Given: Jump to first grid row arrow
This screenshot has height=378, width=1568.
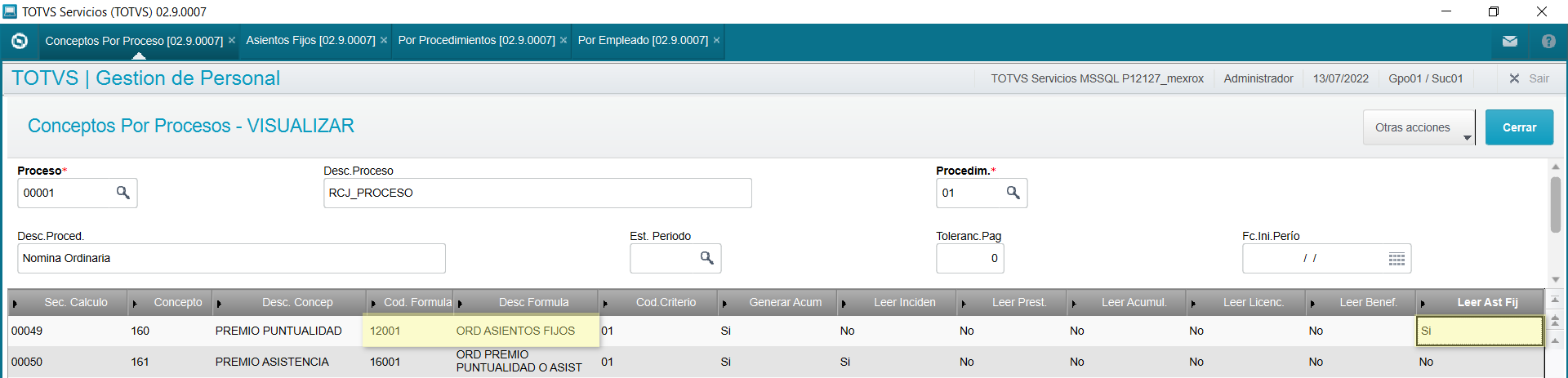Looking at the screenshot, I should point(1555,300).
